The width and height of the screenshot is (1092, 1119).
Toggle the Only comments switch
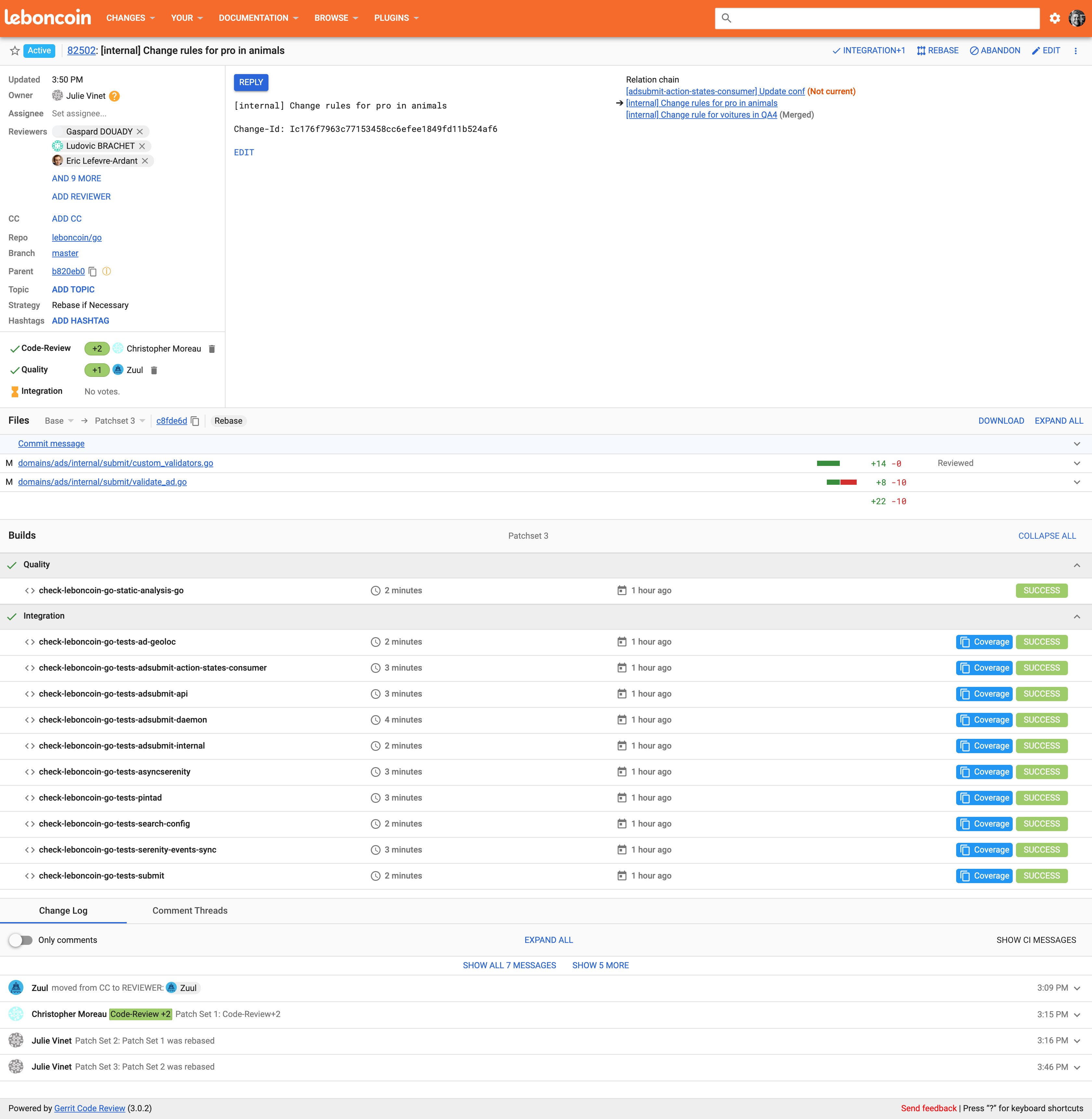[21, 940]
